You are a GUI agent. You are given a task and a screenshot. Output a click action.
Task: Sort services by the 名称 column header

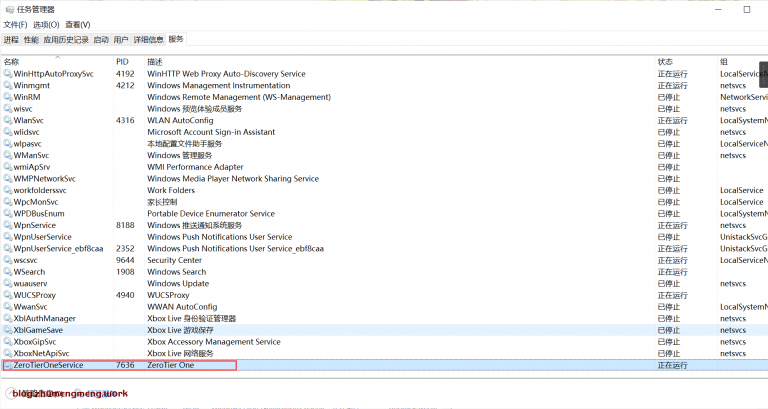12,61
